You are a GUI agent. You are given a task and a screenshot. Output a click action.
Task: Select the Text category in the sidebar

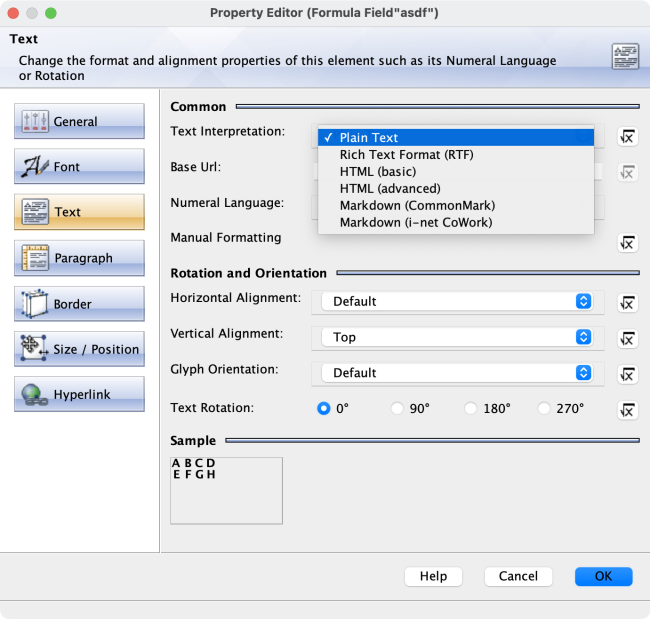[79, 211]
